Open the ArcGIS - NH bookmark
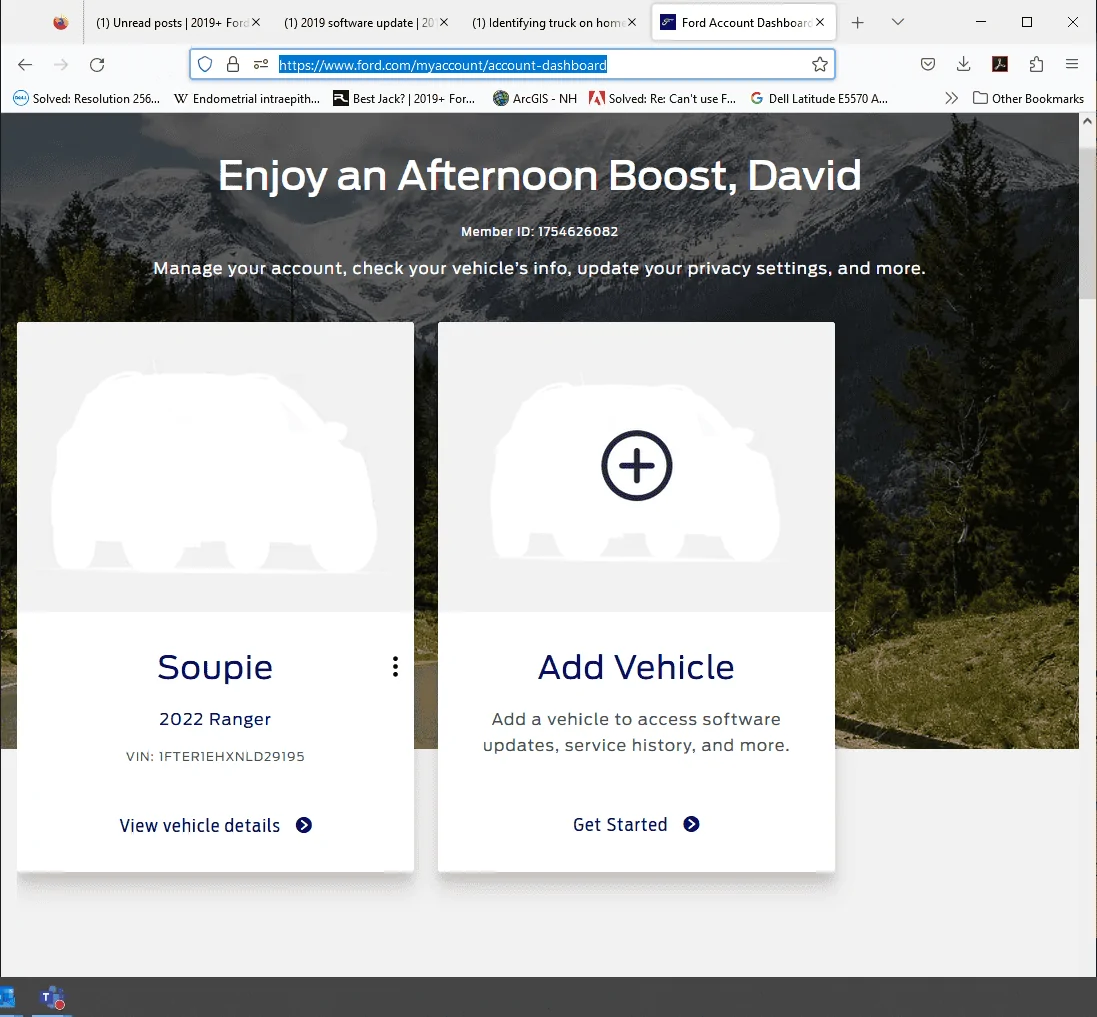Image resolution: width=1097 pixels, height=1017 pixels. (535, 99)
